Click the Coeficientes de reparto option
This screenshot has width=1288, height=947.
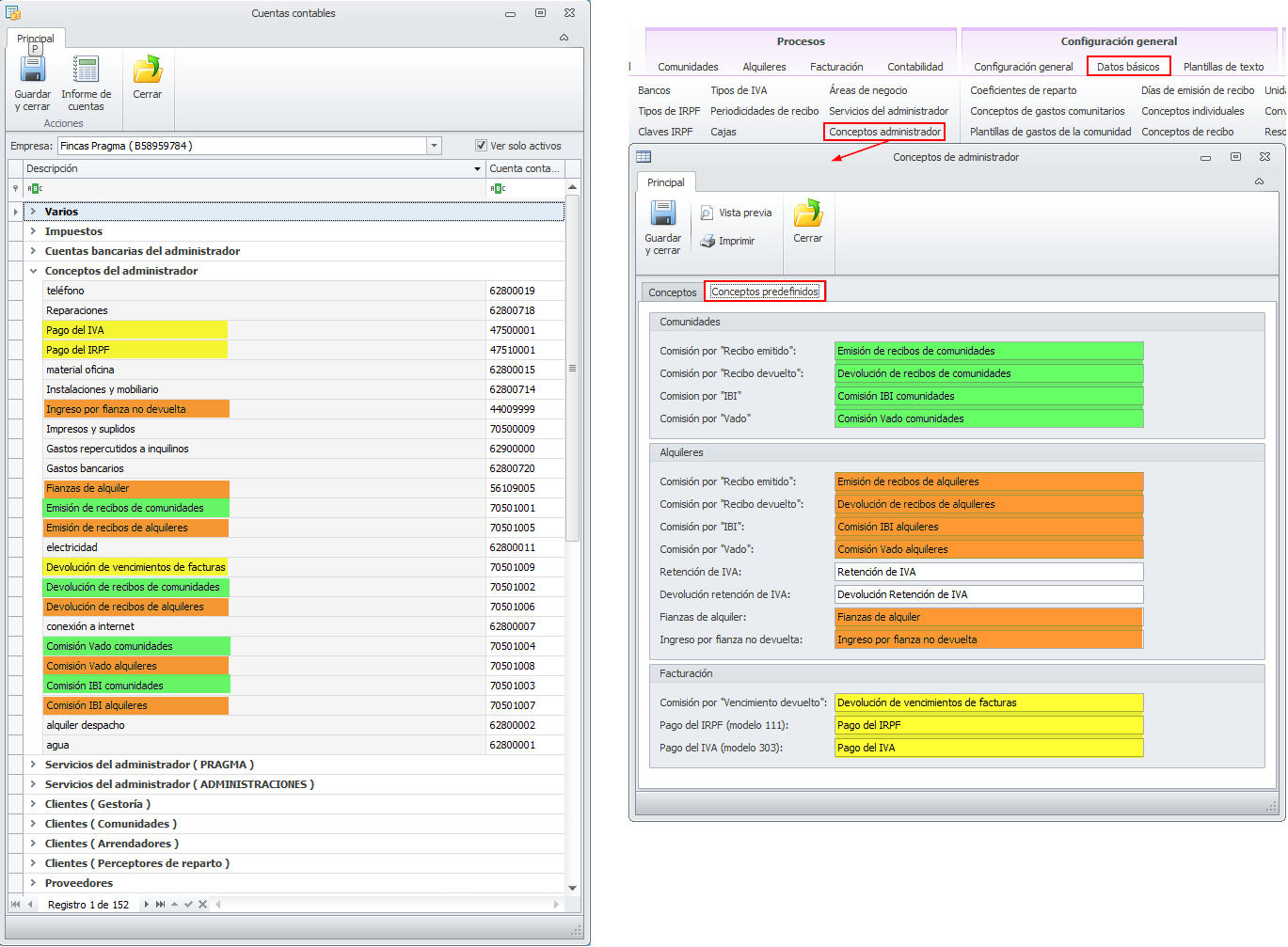click(1023, 90)
